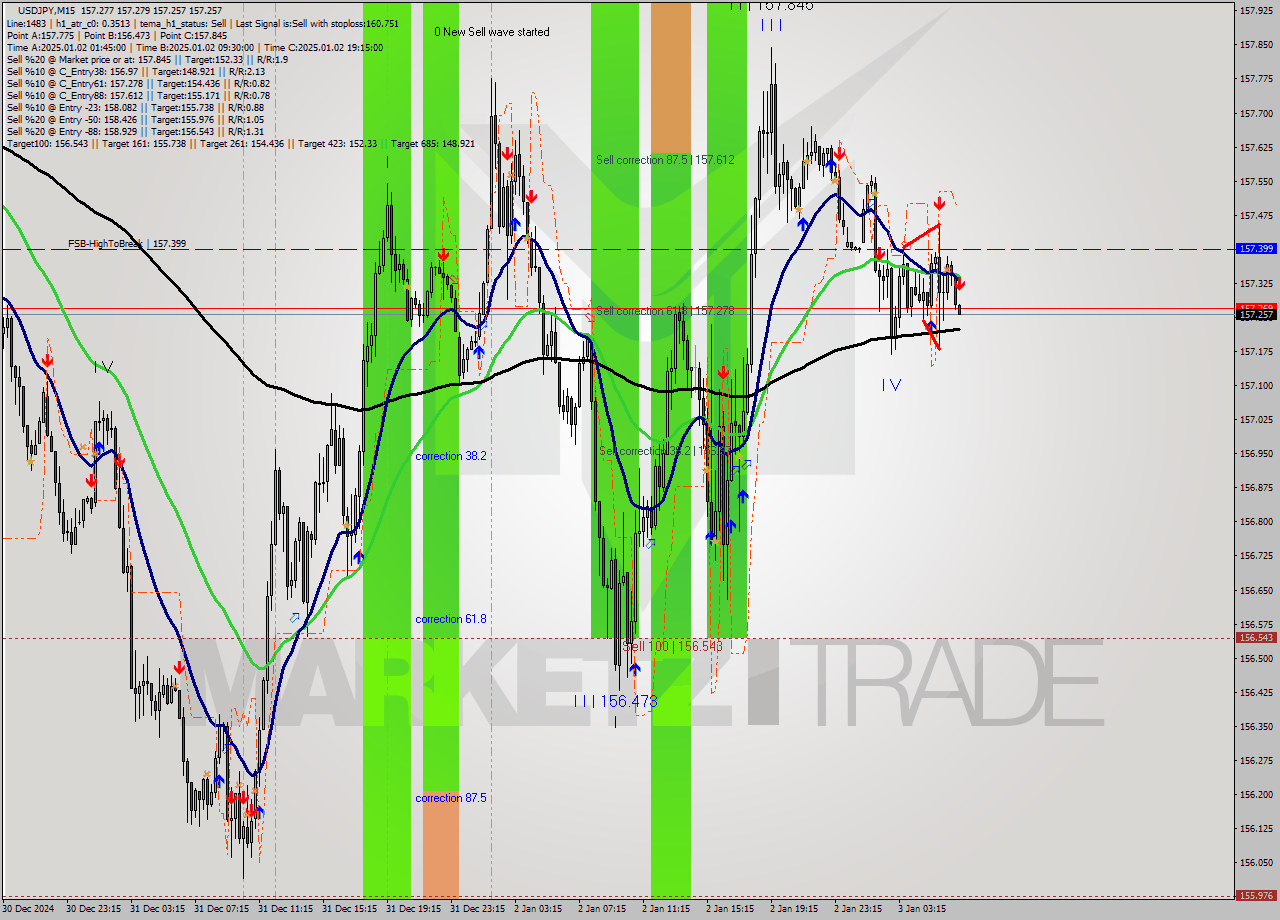Click the 'Target100: 156.543' targets line
Image resolution: width=1280 pixels, height=920 pixels.
point(240,144)
